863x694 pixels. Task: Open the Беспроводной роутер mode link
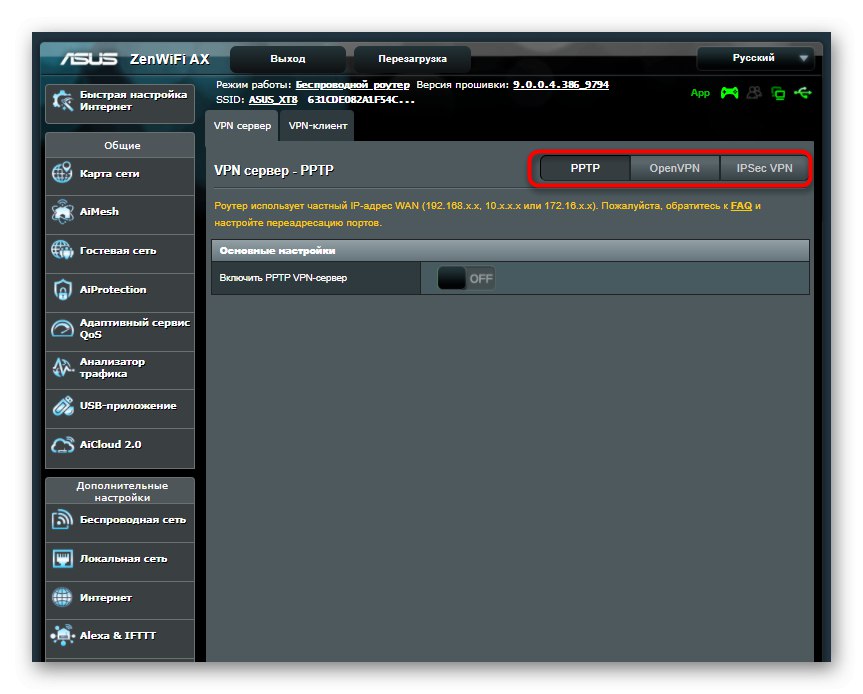[x=352, y=85]
